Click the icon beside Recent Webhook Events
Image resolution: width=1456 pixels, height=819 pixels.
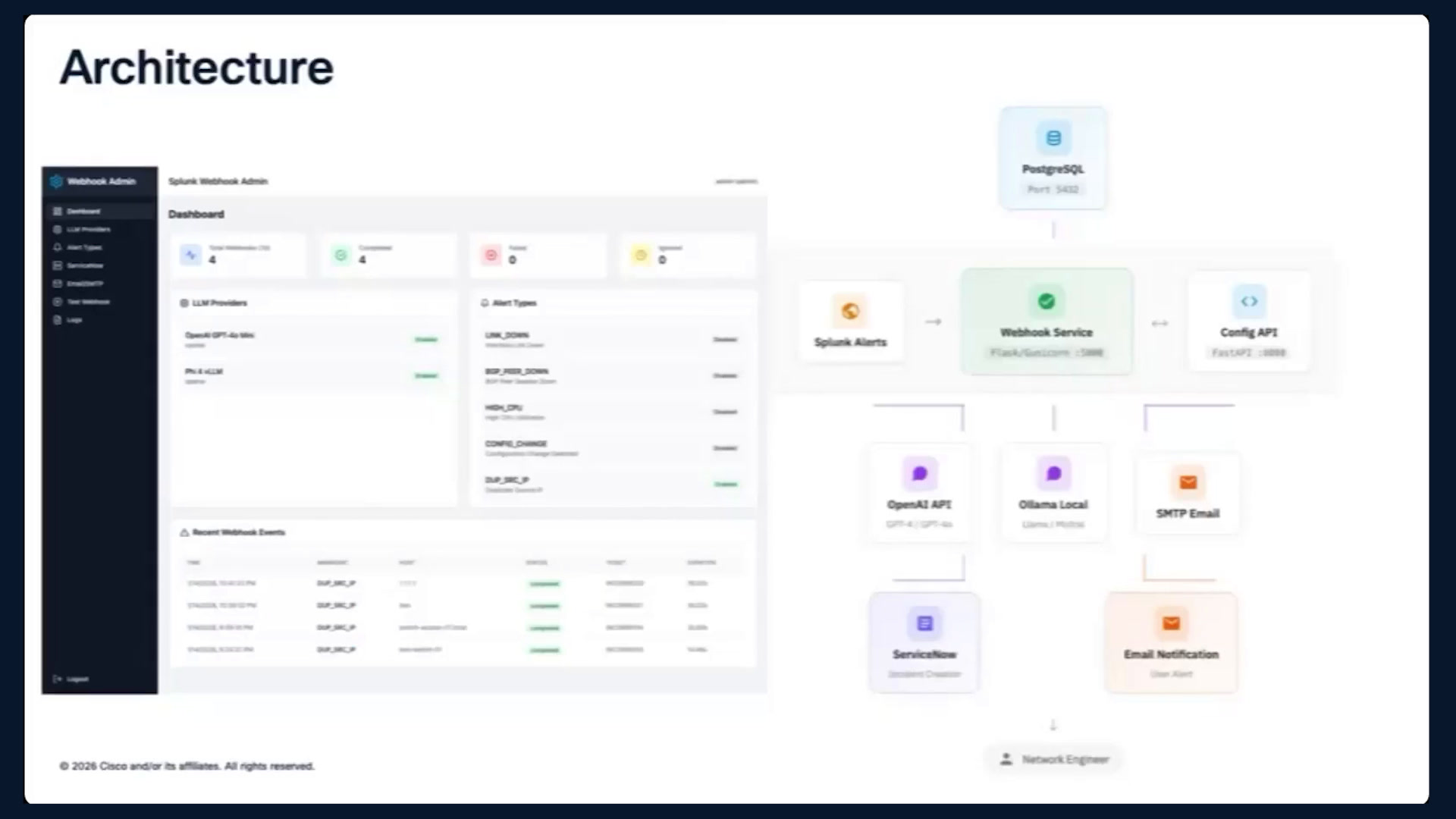[184, 532]
